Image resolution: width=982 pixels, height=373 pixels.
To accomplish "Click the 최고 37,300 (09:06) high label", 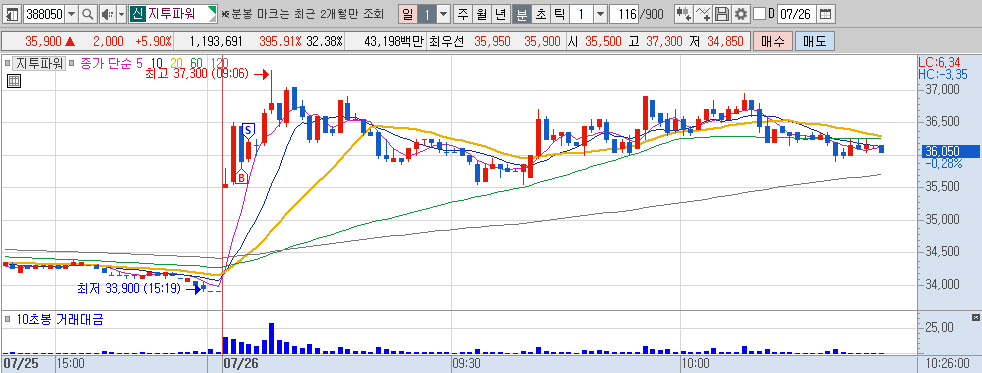I will click(197, 74).
